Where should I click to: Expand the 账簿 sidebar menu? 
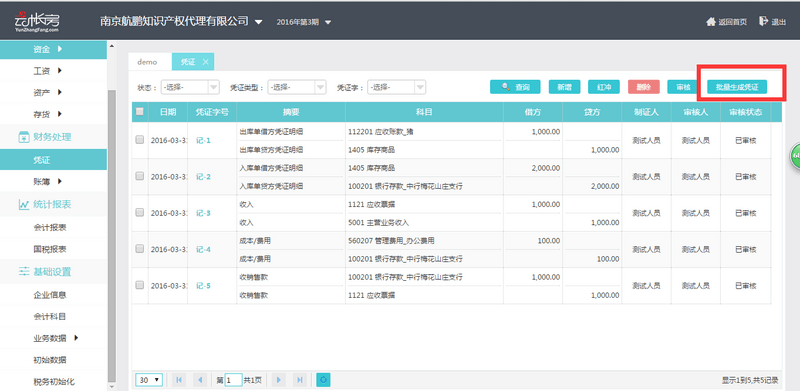click(60, 181)
